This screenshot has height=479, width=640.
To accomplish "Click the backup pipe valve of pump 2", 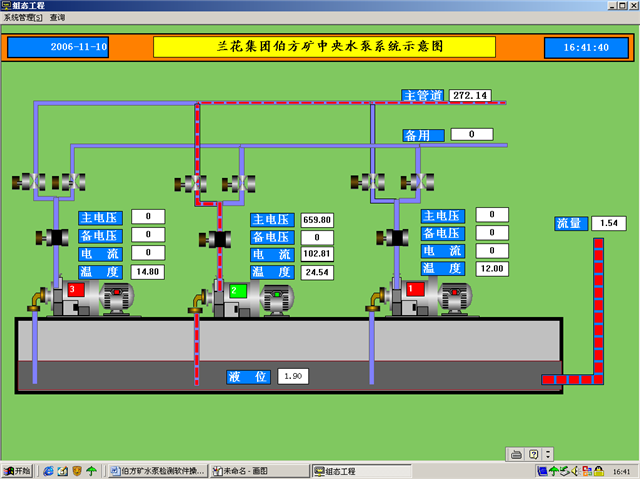I will pyautogui.click(x=239, y=184).
